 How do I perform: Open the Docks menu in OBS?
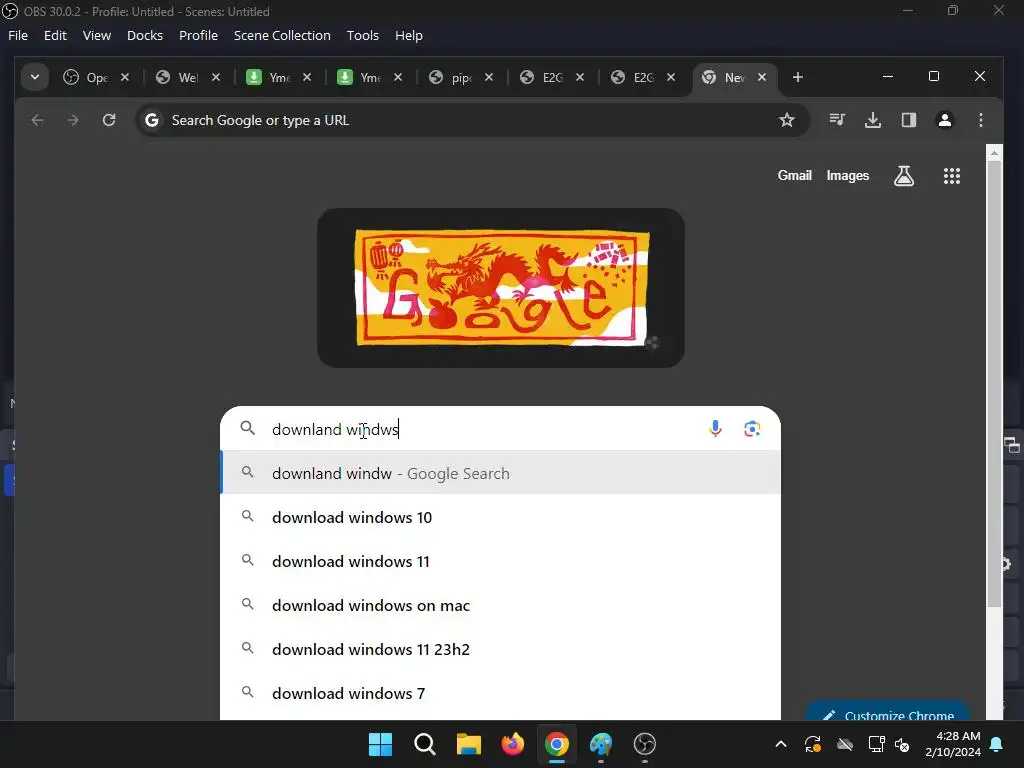pyautogui.click(x=145, y=35)
